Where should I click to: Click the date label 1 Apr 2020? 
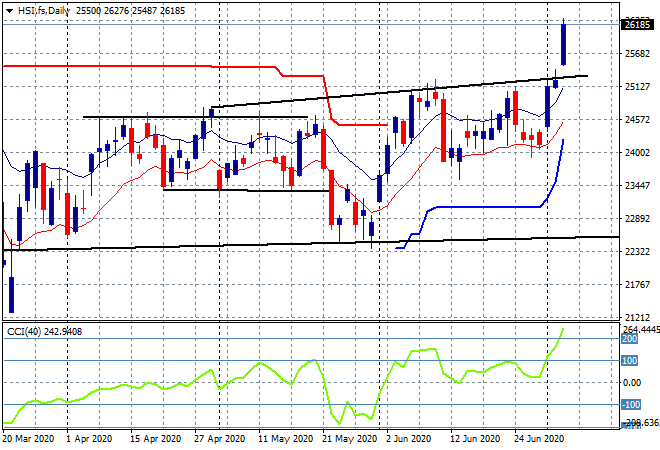click(x=89, y=439)
